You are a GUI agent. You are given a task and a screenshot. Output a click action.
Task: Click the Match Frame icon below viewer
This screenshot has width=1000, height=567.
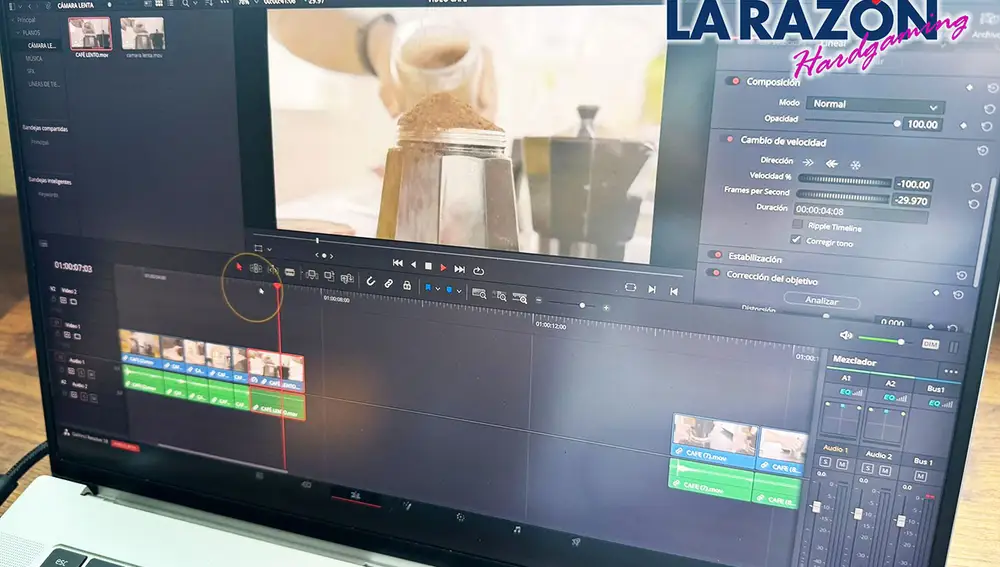coord(630,287)
